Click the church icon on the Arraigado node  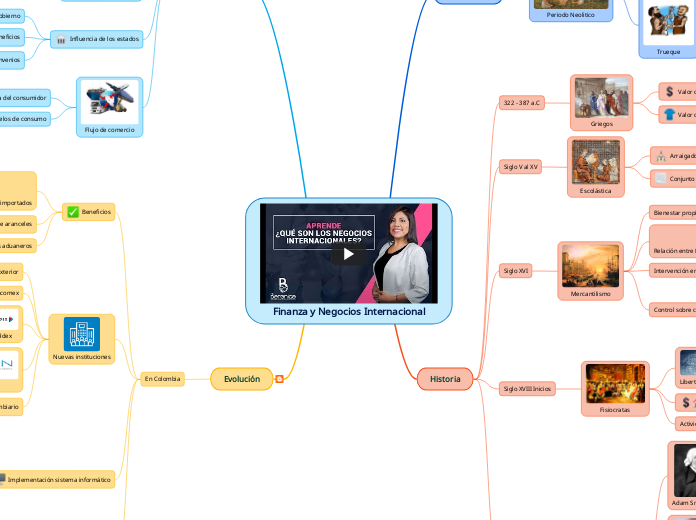click(661, 156)
